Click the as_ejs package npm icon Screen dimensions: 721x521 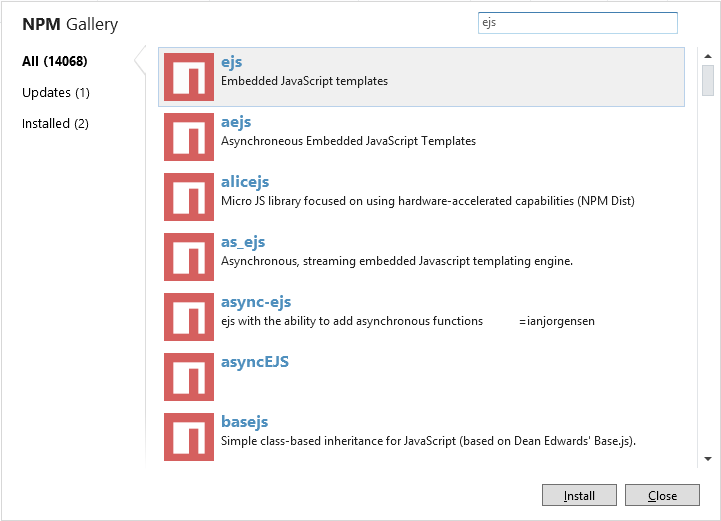point(189,257)
